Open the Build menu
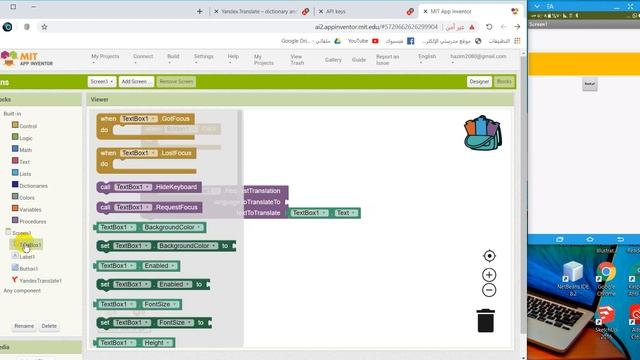 [x=173, y=59]
